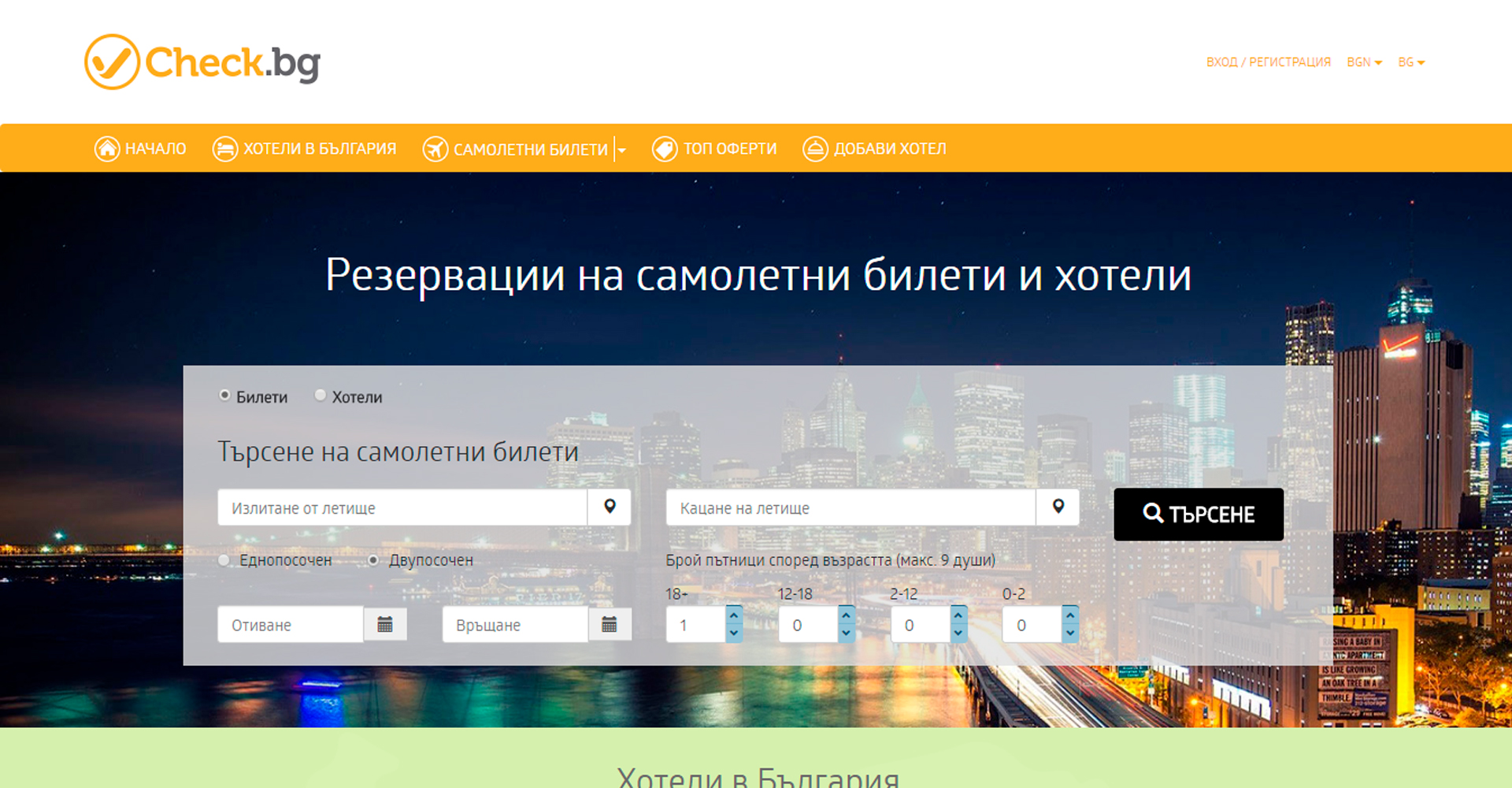1512x788 pixels.
Task: Open the BGN currency dropdown
Action: click(1364, 61)
